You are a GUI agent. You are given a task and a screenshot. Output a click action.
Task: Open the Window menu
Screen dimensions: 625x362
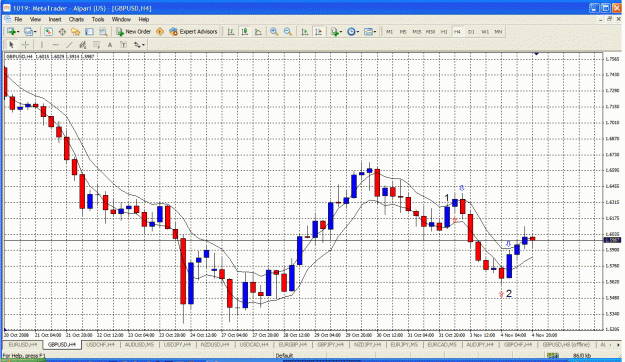121,19
